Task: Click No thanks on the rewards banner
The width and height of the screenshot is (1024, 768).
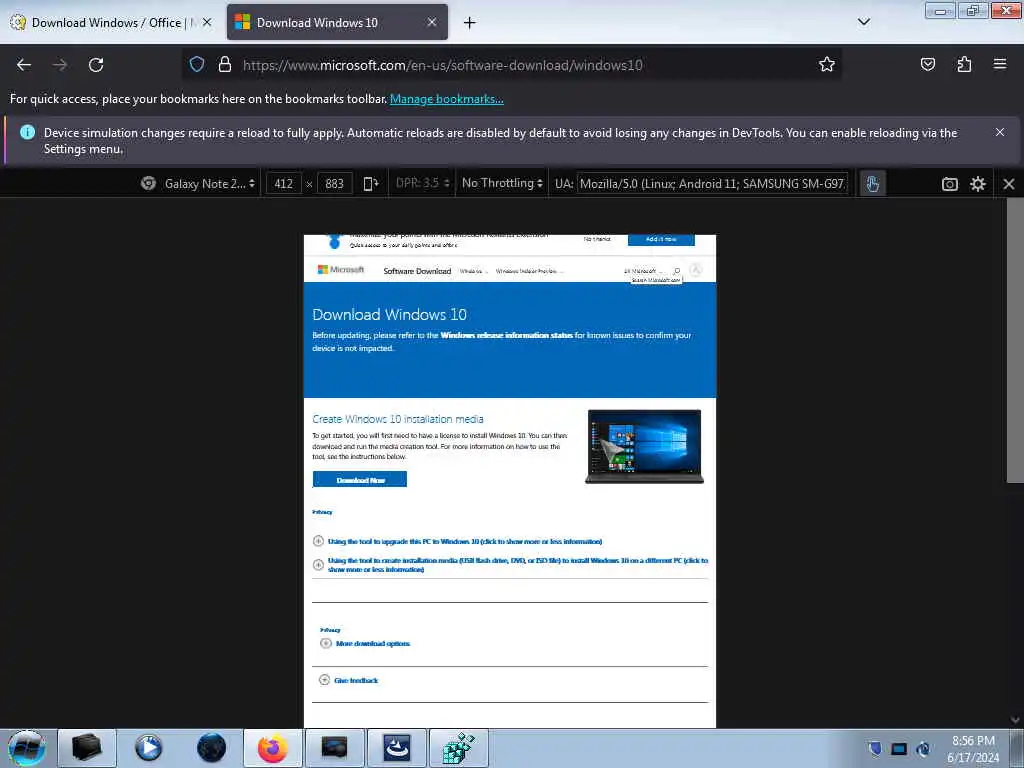Action: coord(597,239)
